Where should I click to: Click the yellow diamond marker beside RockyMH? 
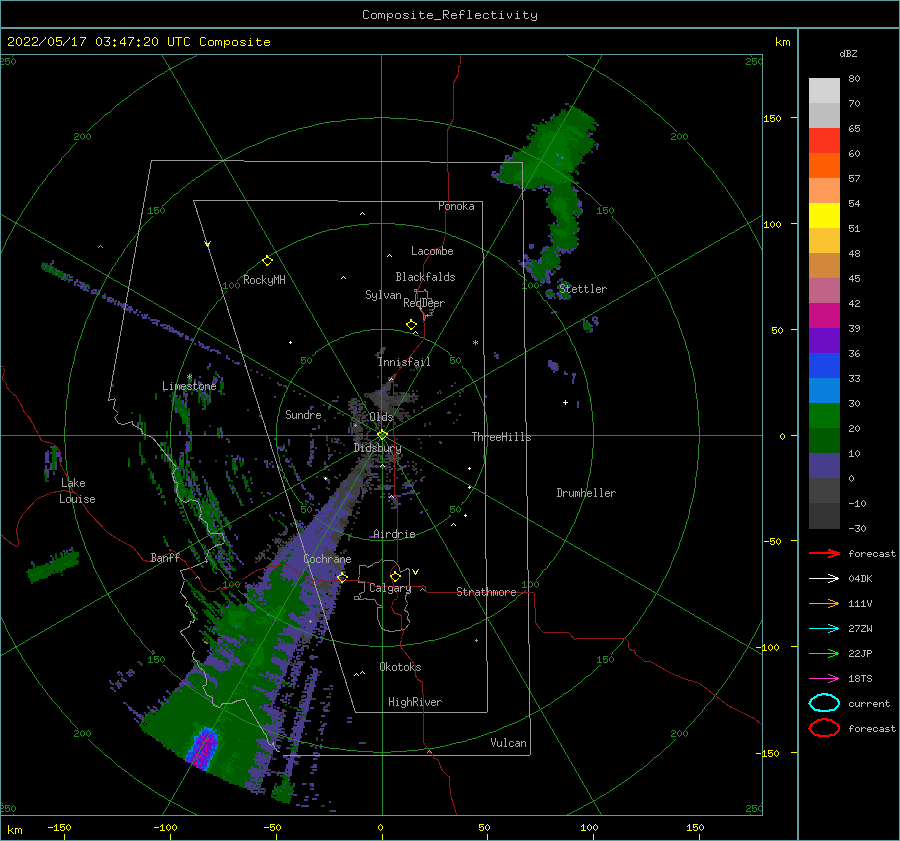[x=267, y=261]
